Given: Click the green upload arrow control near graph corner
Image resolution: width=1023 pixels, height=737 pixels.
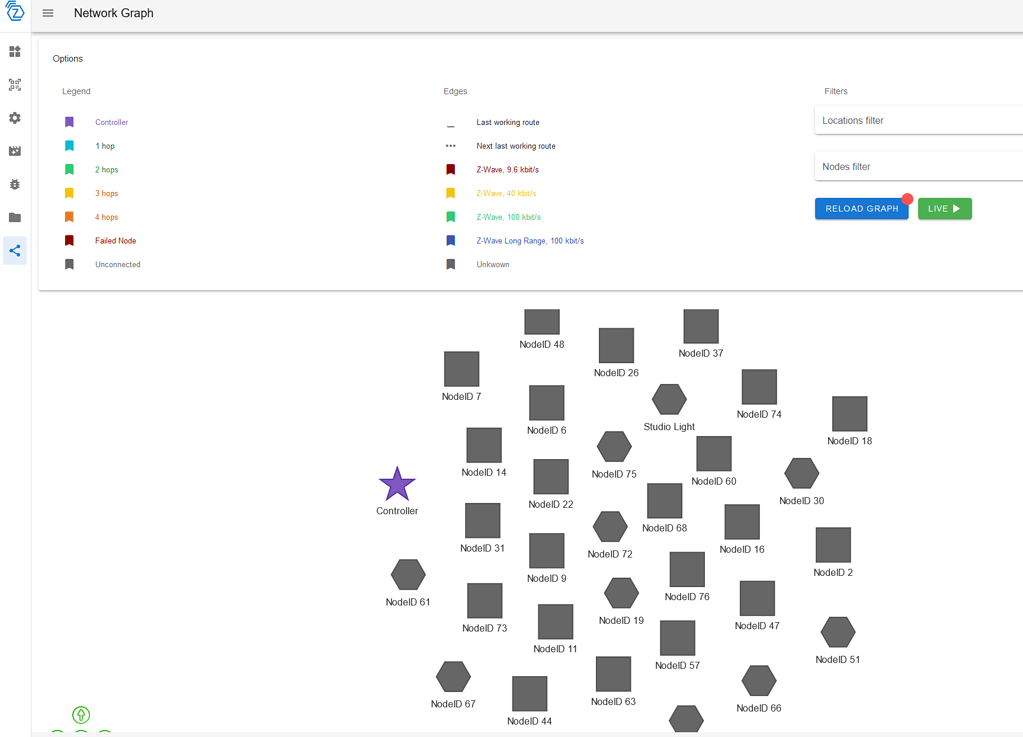Looking at the screenshot, I should point(80,714).
